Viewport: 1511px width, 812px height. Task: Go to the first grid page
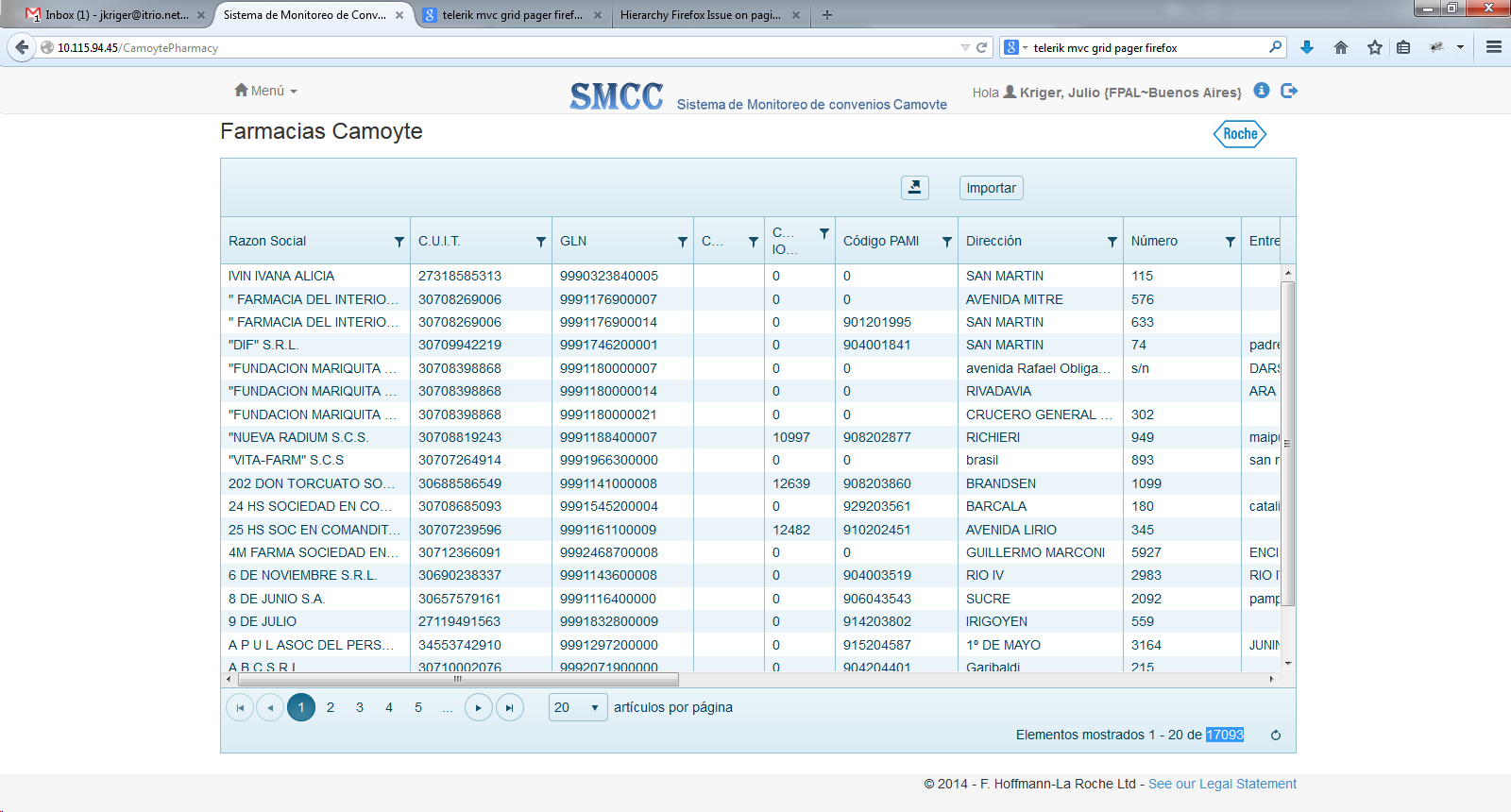click(x=240, y=707)
